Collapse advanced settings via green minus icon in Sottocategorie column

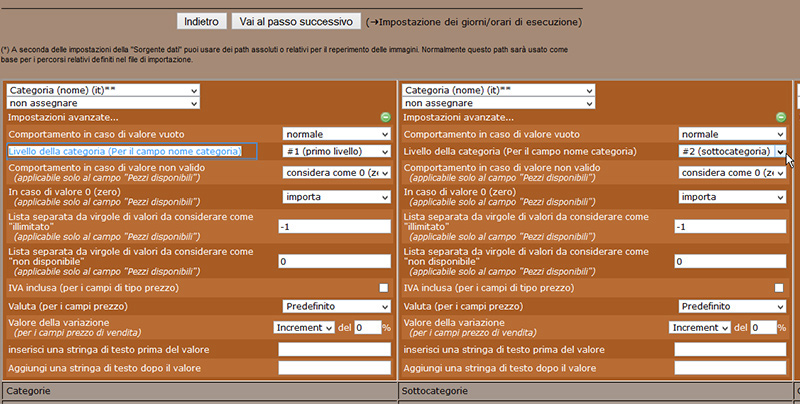pos(781,117)
